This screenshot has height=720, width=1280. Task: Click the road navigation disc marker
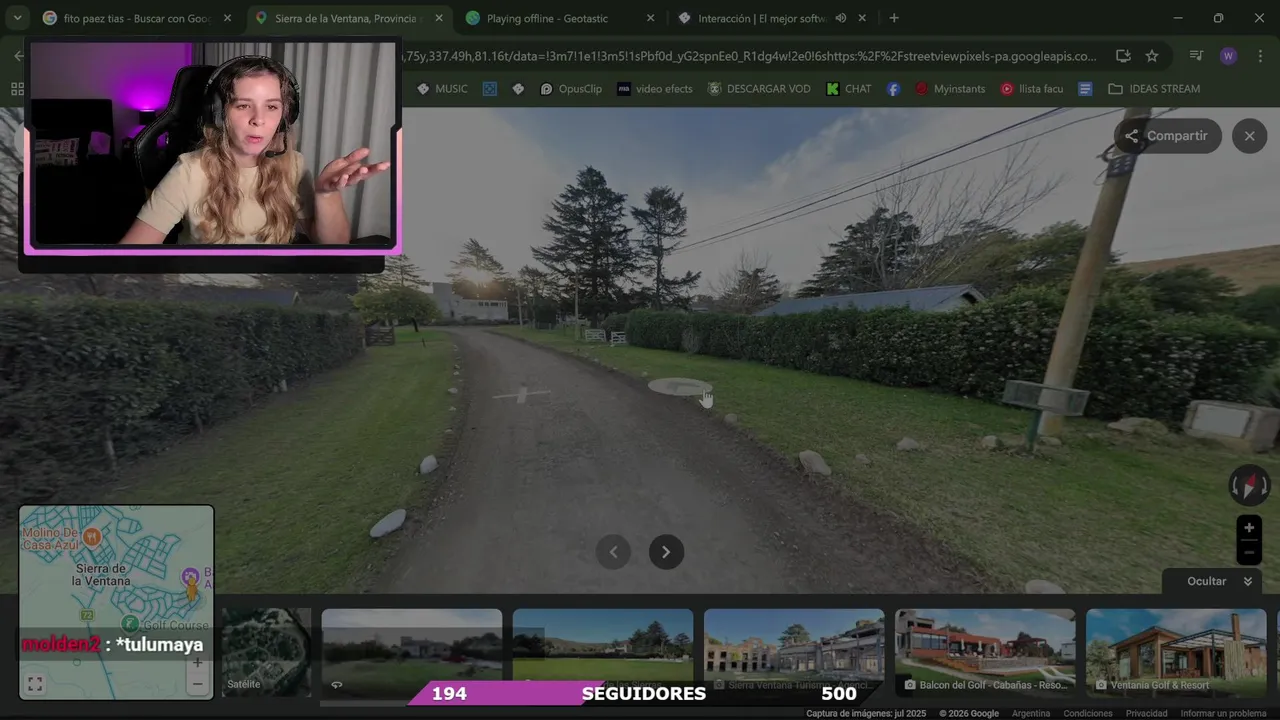[679, 387]
